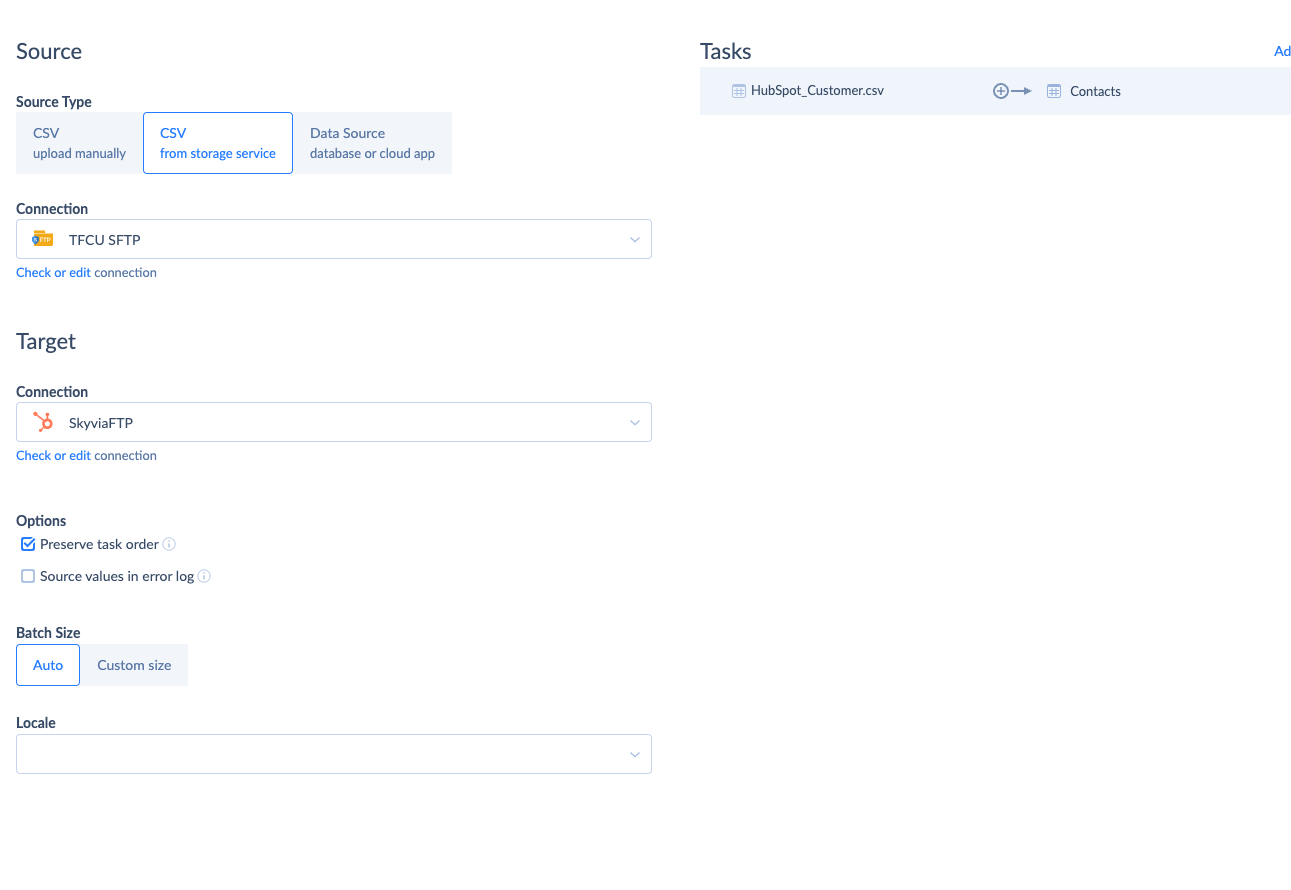
Task: Click Check or edit connection under Target
Action: [86, 455]
